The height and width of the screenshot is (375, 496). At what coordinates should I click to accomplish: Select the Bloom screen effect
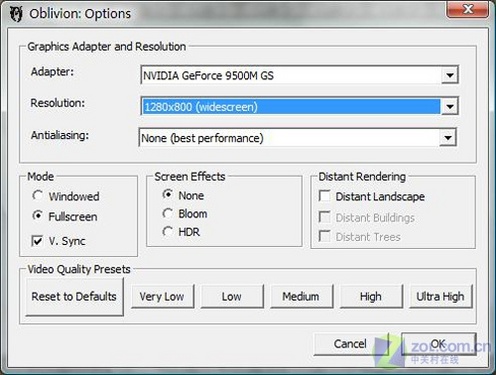pyautogui.click(x=185, y=213)
